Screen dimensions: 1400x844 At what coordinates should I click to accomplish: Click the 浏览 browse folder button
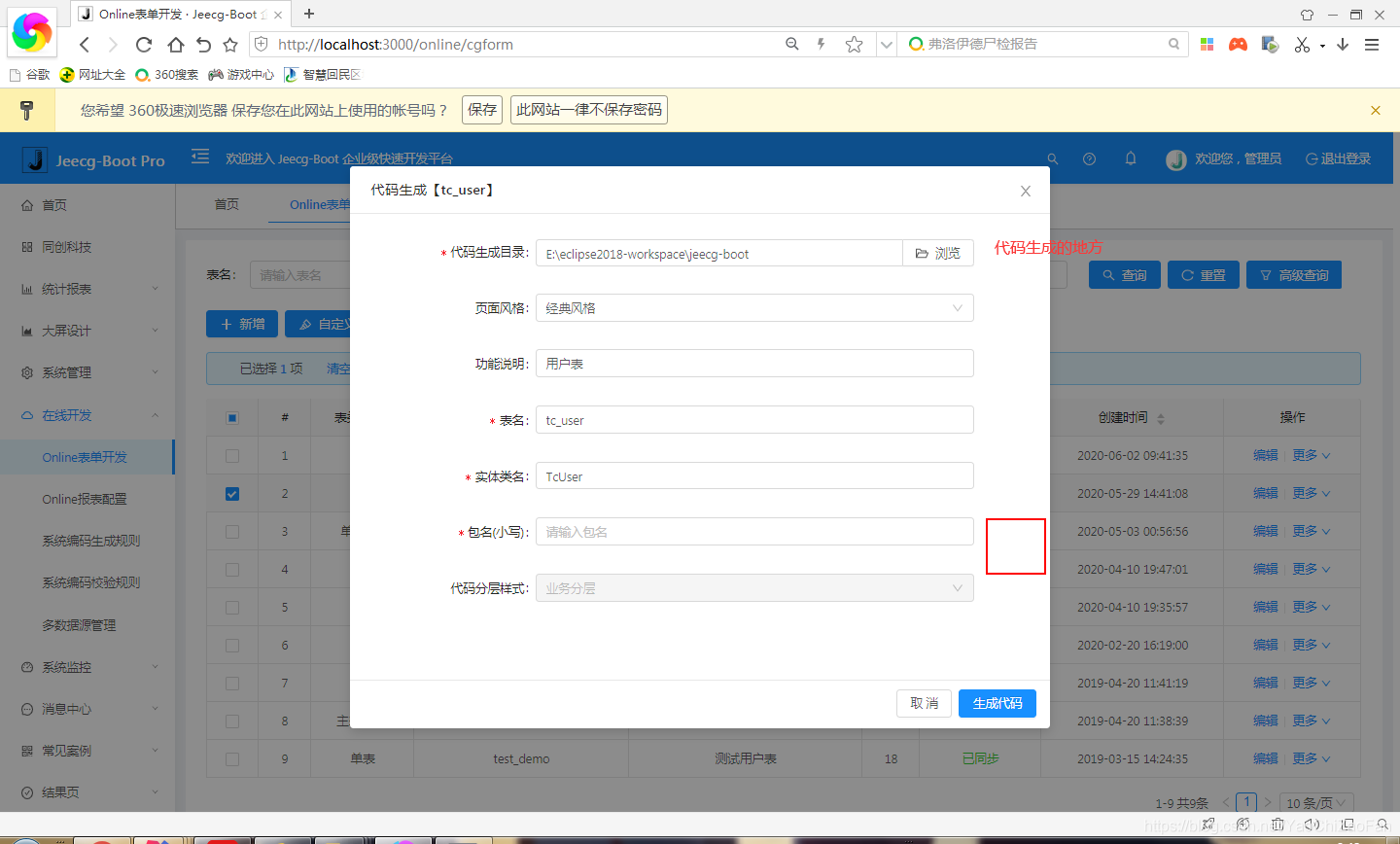938,253
